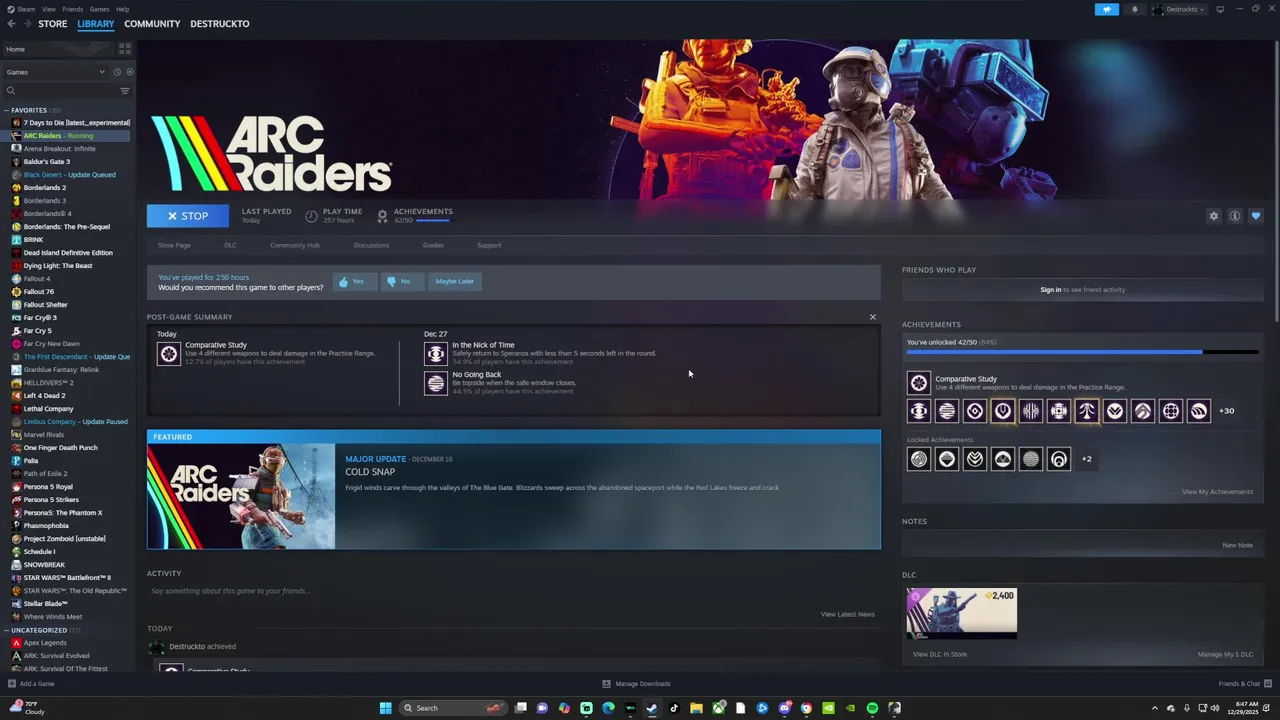Show only ready-to-play games icon
1280x720 pixels.
[x=129, y=72]
